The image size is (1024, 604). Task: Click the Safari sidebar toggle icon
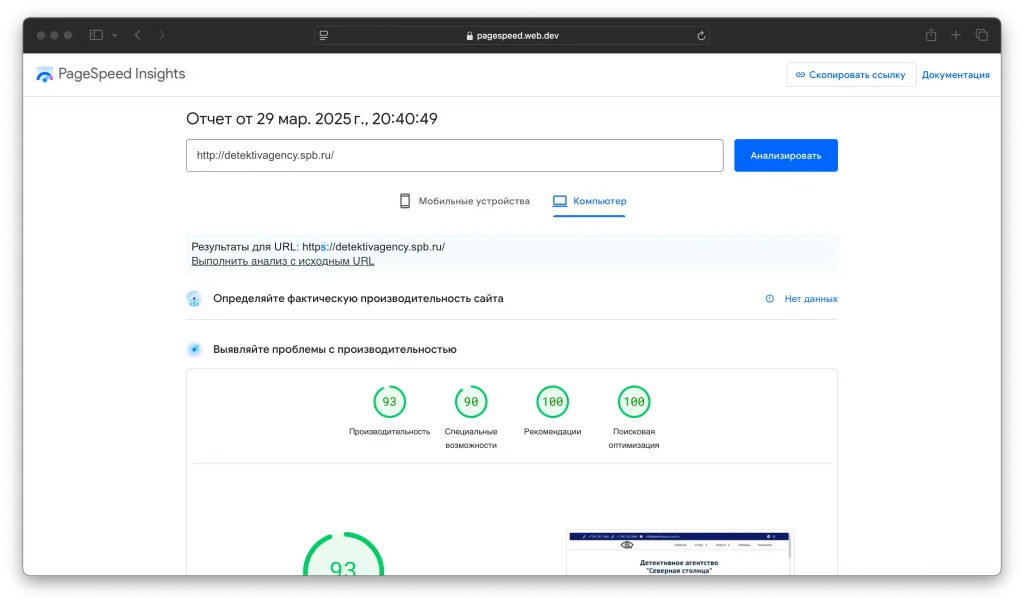pyautogui.click(x=96, y=35)
